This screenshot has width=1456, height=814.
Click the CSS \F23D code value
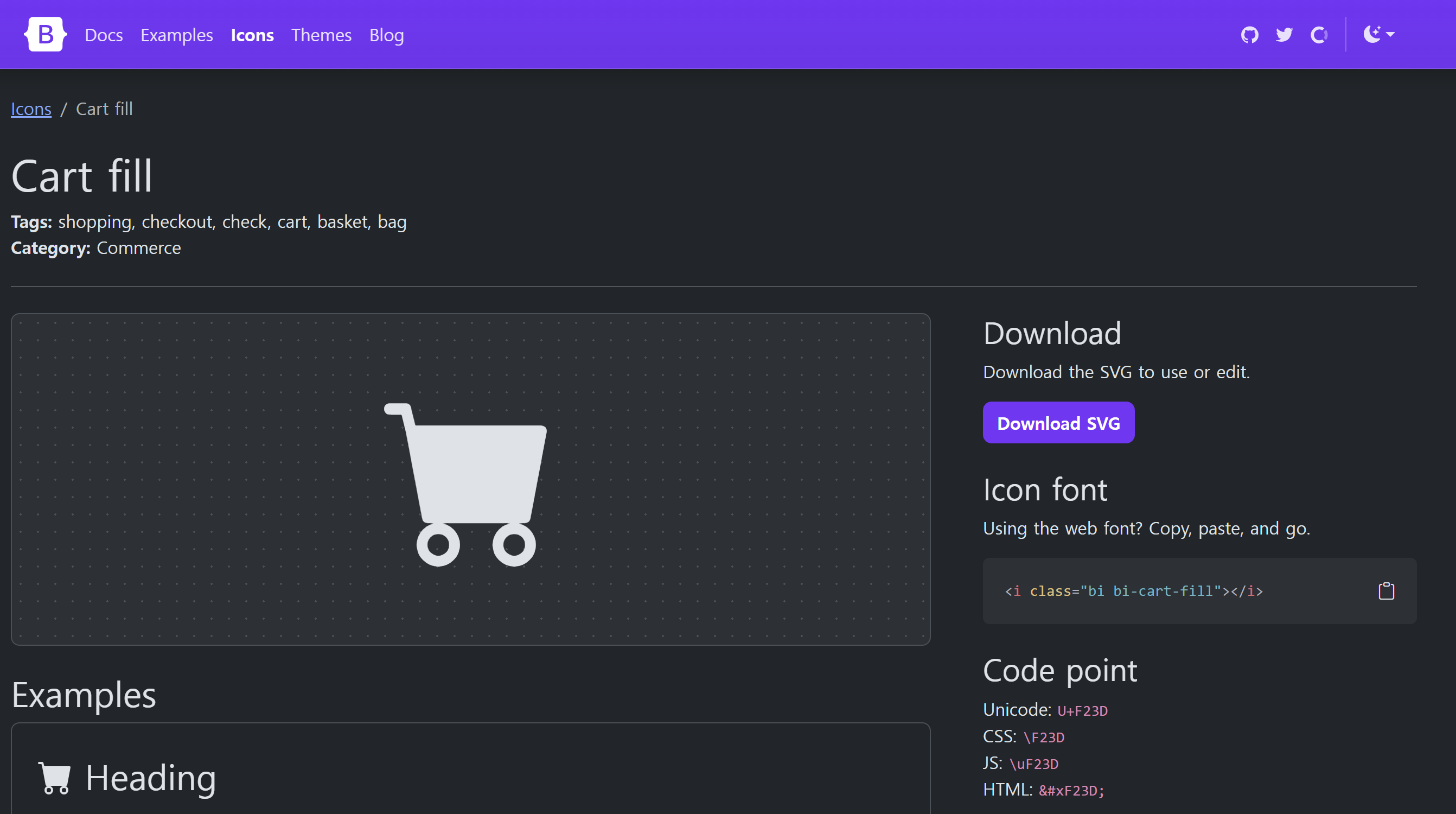coord(1043,737)
